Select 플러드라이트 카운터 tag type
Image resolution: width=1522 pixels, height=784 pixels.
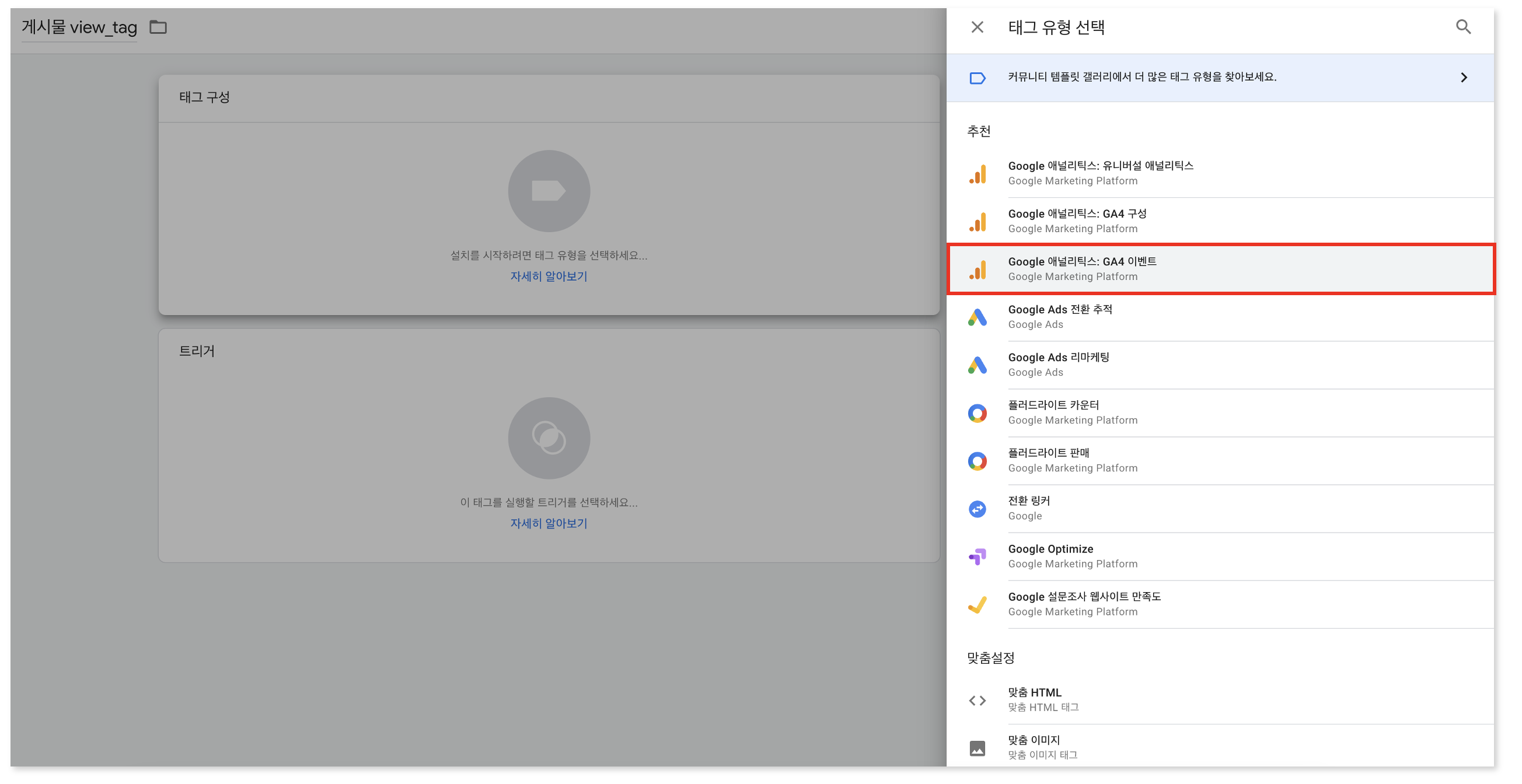(x=1220, y=413)
